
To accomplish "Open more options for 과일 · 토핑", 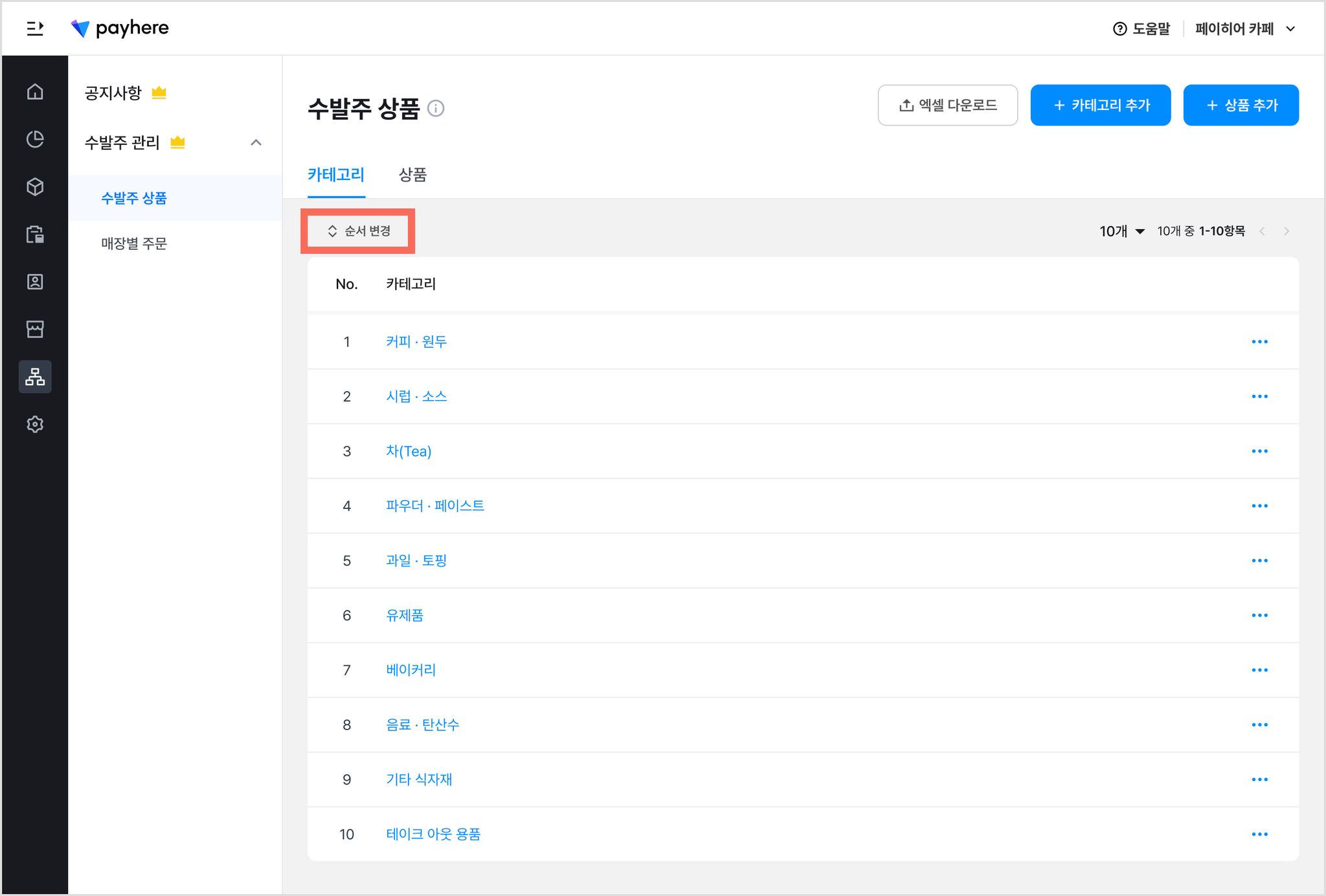I will point(1259,560).
